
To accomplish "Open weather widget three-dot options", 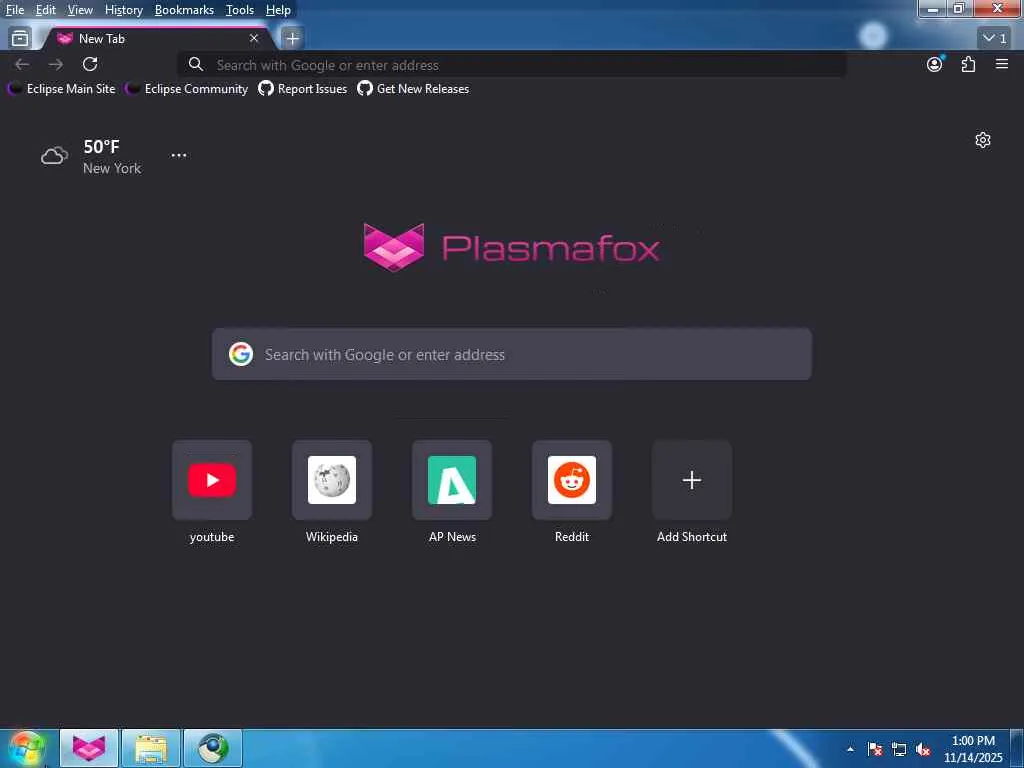I will pyautogui.click(x=178, y=155).
